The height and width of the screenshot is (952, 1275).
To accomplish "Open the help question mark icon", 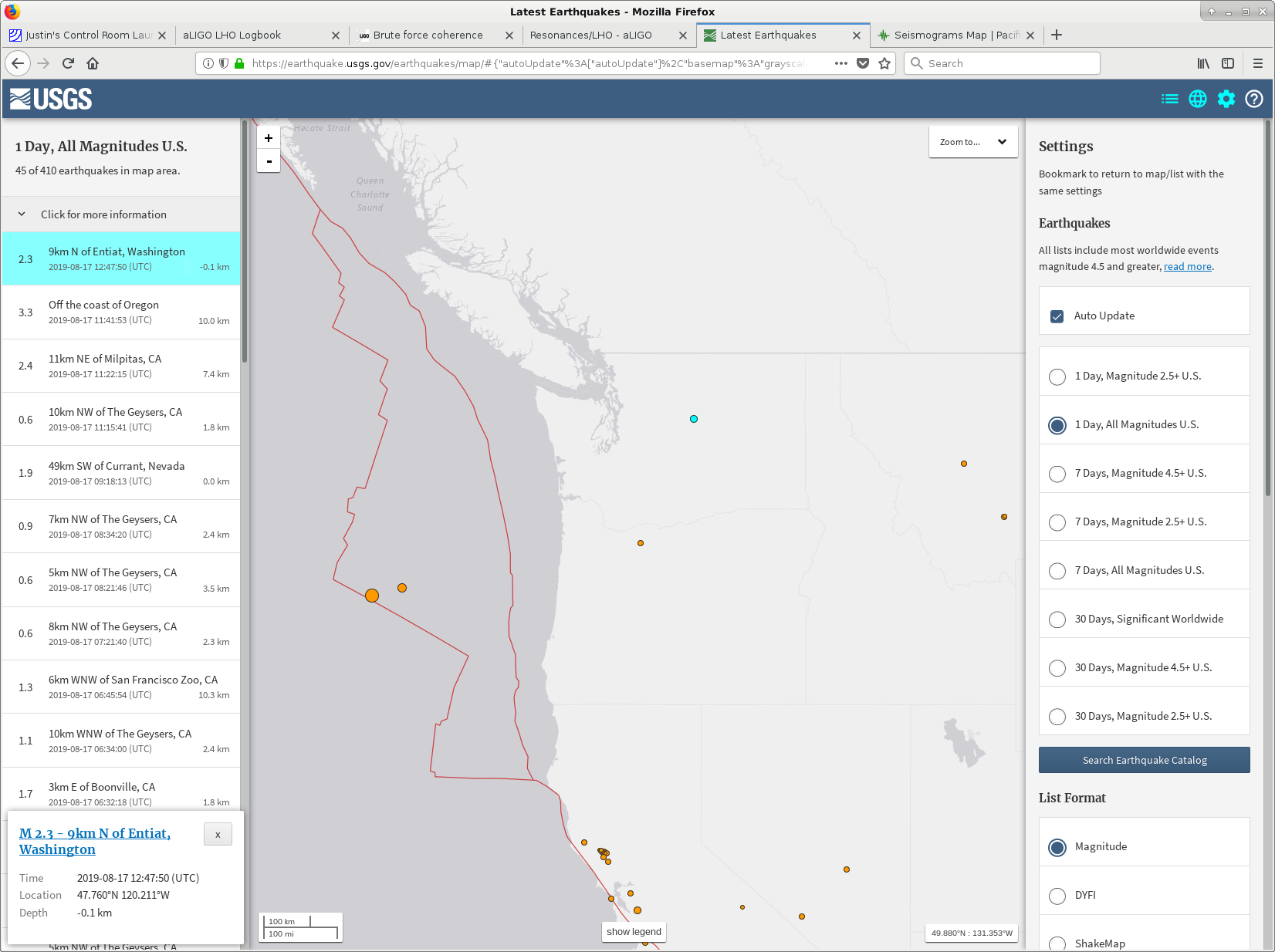I will coord(1254,99).
